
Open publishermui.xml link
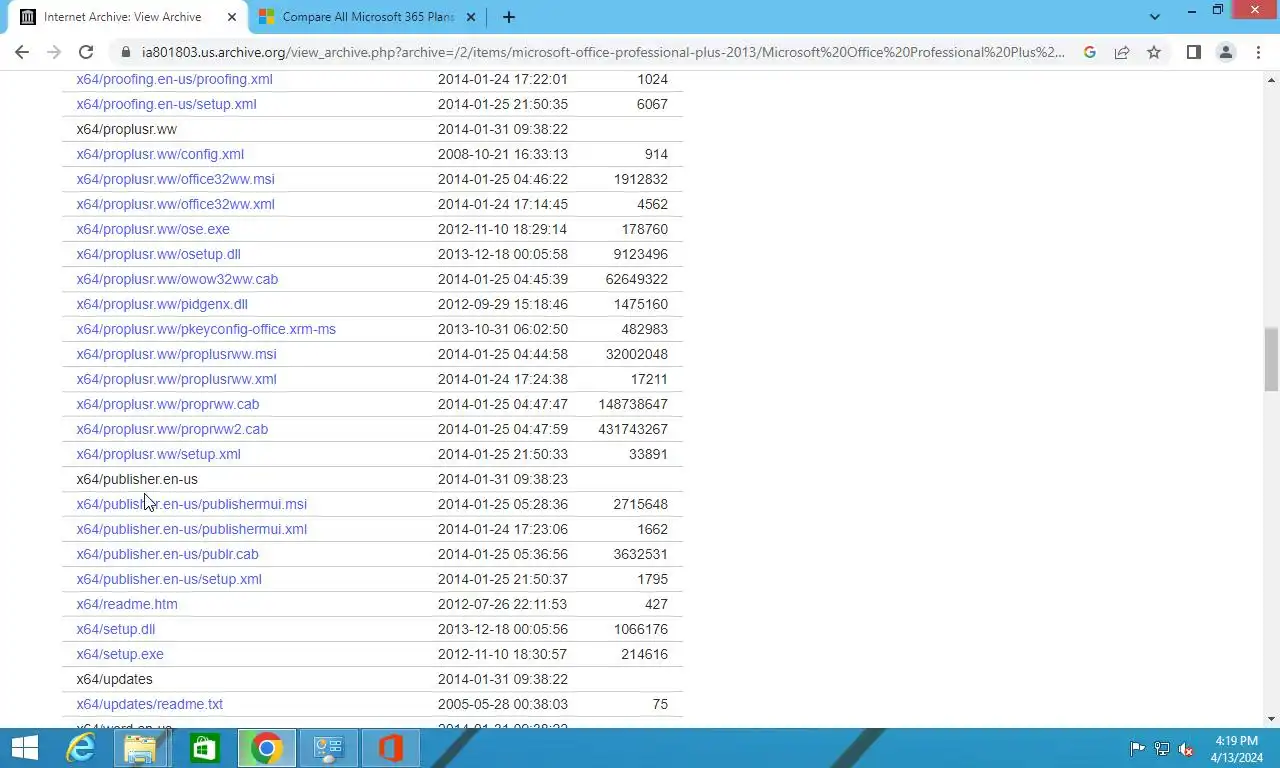pyautogui.click(x=191, y=529)
